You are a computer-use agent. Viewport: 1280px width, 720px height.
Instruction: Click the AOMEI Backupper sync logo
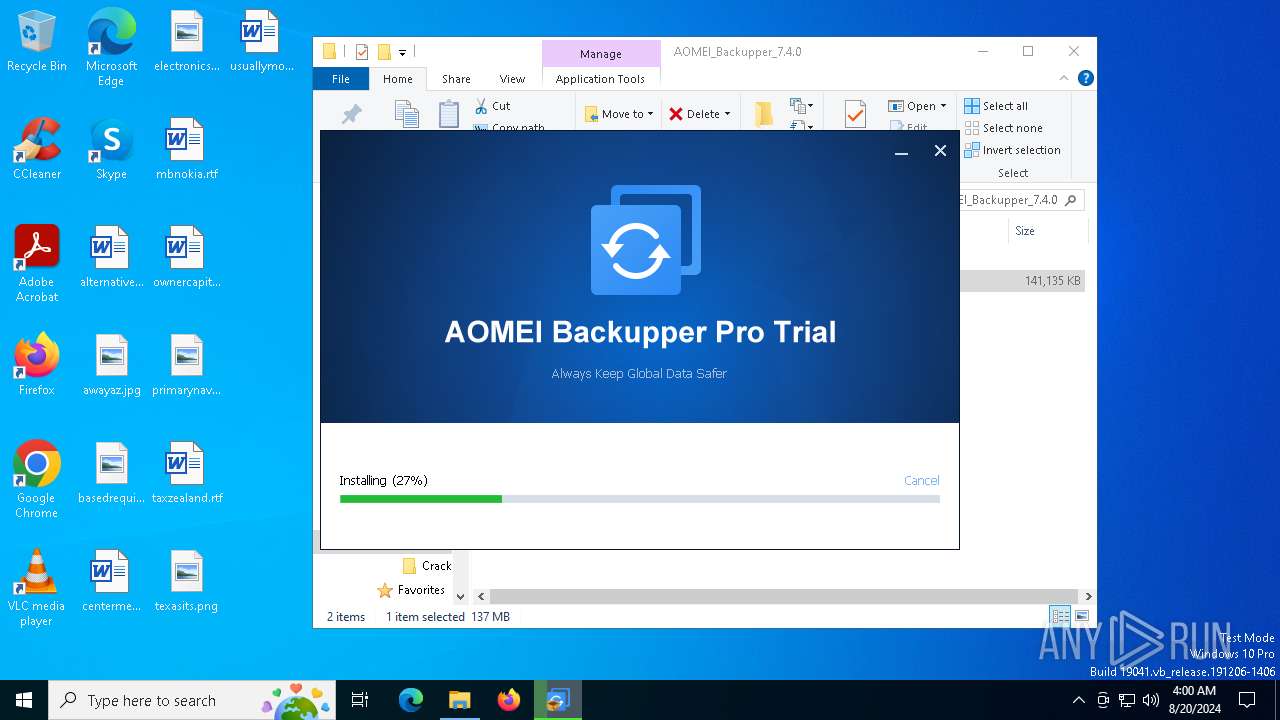(x=646, y=240)
